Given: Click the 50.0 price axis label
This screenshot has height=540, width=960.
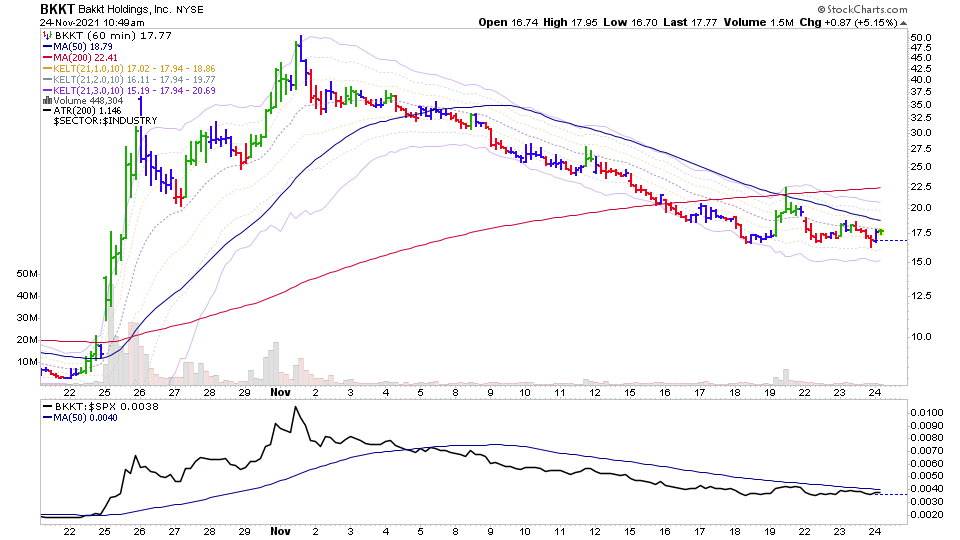Looking at the screenshot, I should [921, 38].
